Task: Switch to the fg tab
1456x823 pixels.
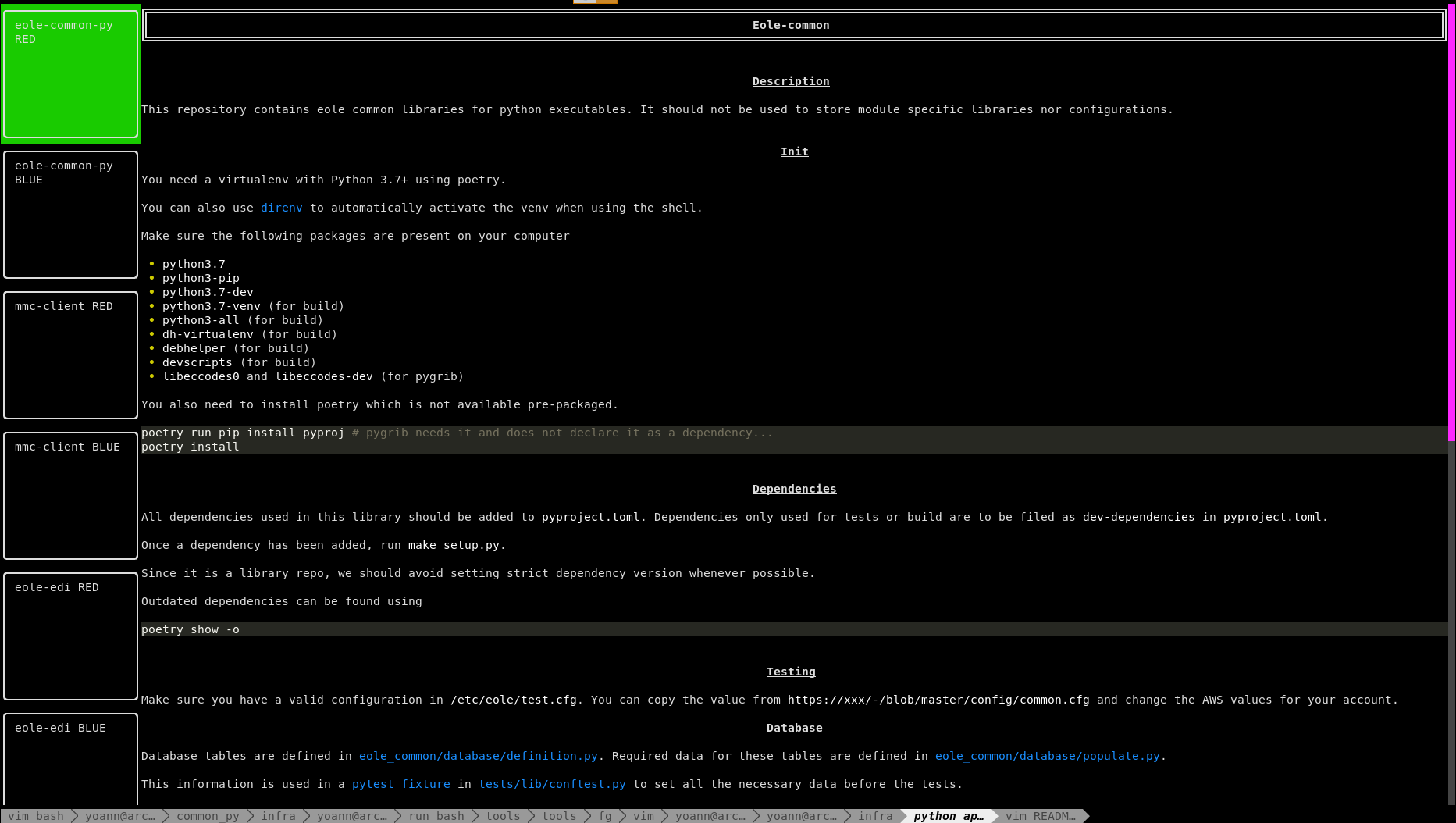Action: pyautogui.click(x=605, y=816)
